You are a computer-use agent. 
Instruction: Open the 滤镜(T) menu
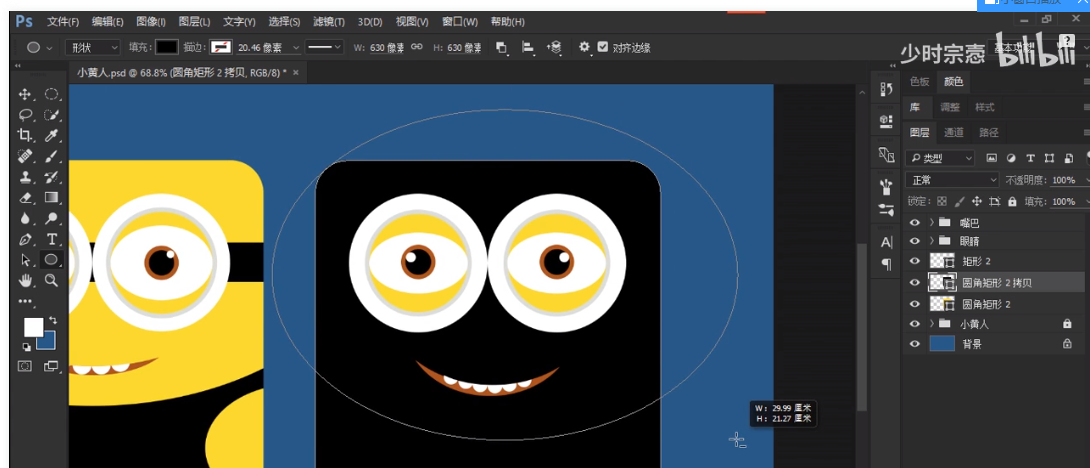point(328,22)
